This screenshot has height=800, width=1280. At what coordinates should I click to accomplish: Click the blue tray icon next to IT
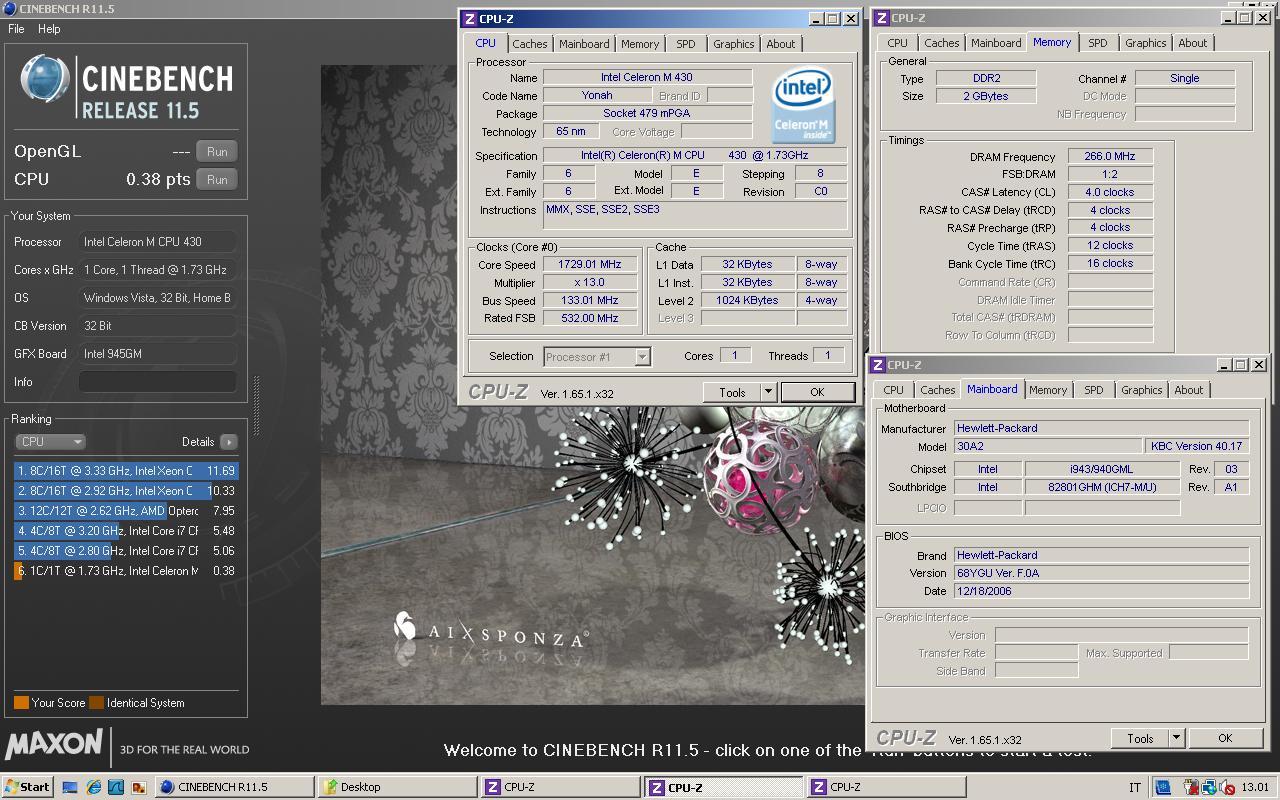pyautogui.click(x=1162, y=787)
